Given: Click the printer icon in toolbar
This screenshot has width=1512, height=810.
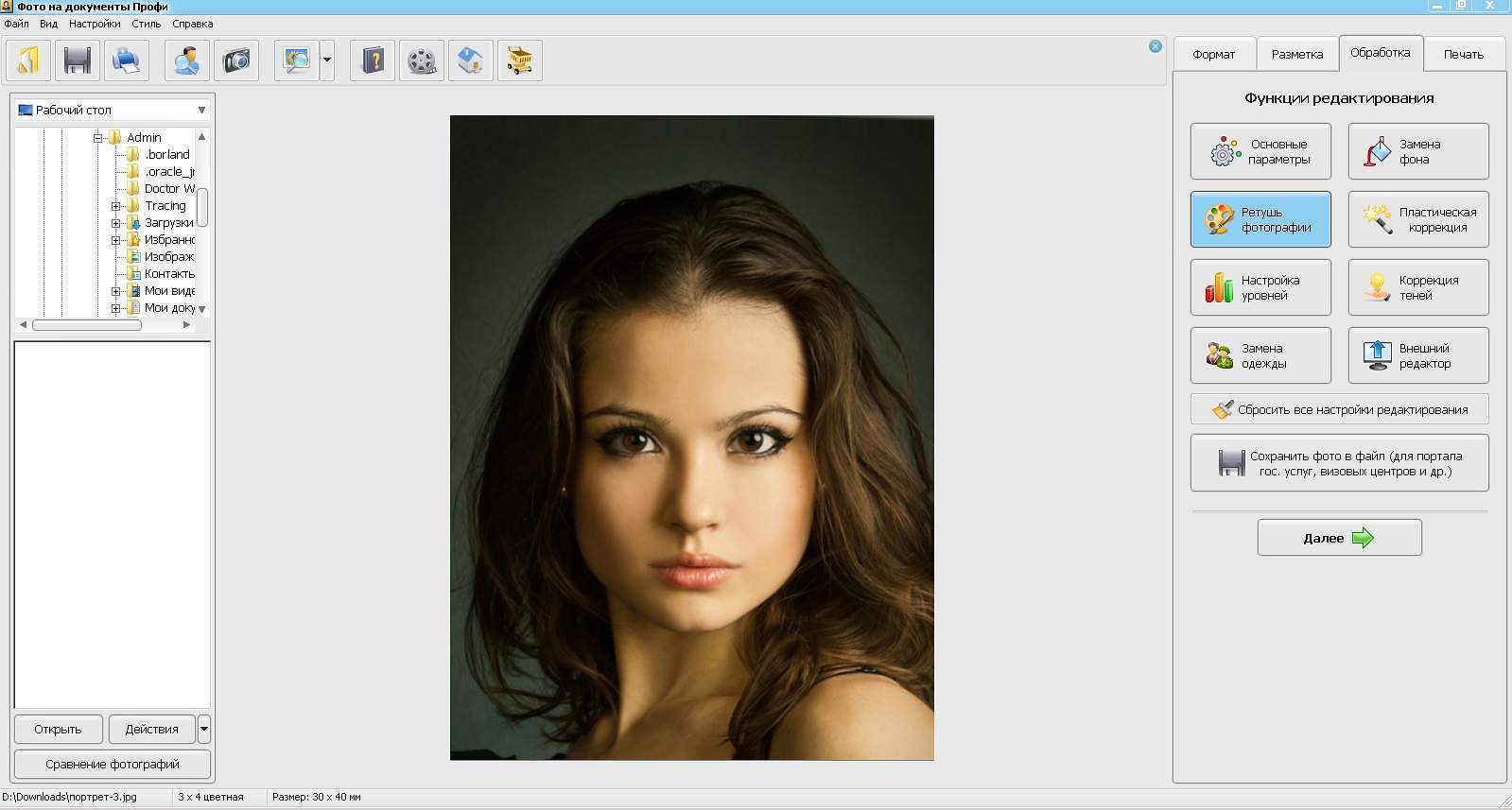Looking at the screenshot, I should tap(126, 61).
